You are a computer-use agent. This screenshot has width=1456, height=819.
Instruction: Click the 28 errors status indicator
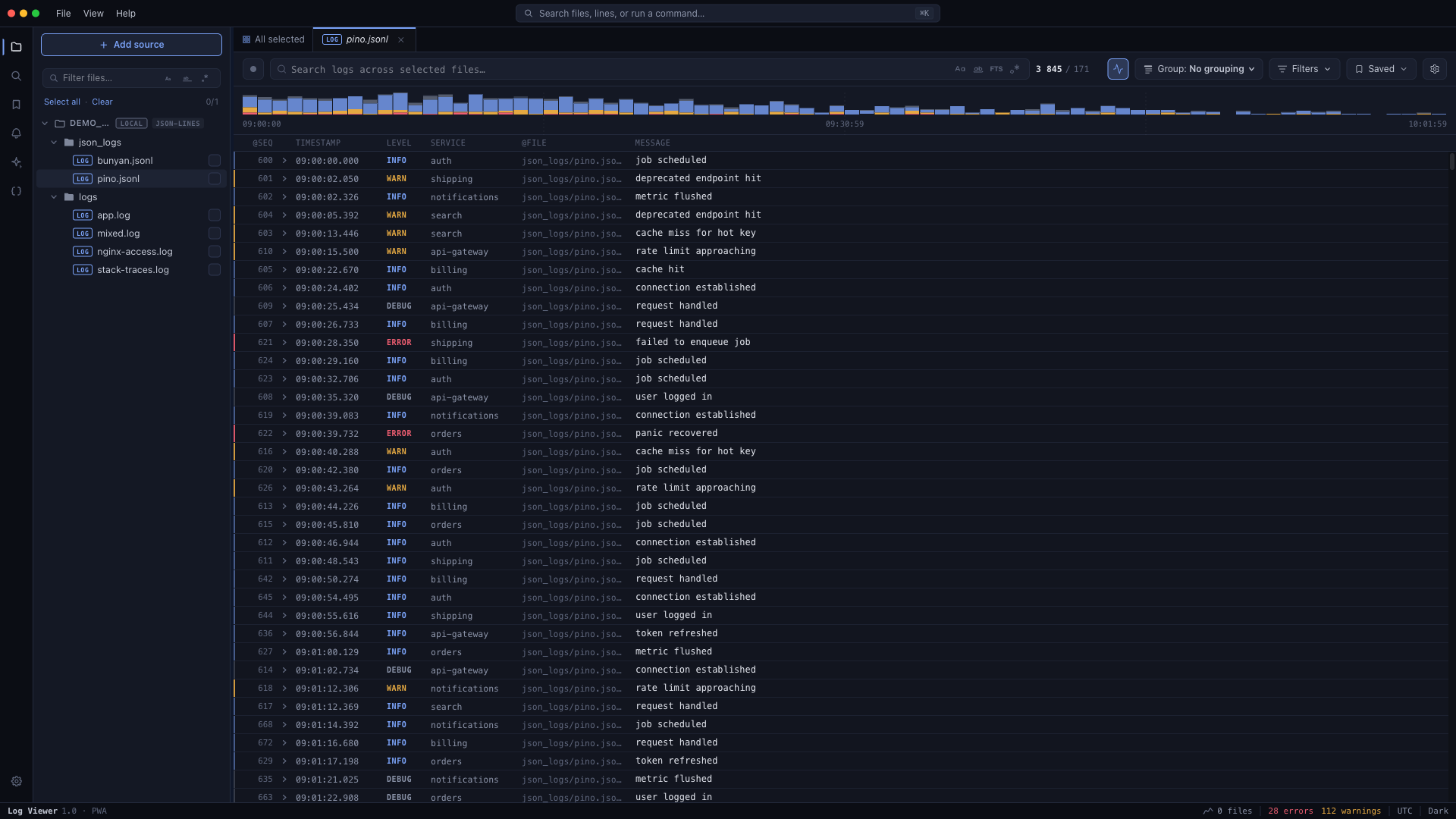[1291, 811]
